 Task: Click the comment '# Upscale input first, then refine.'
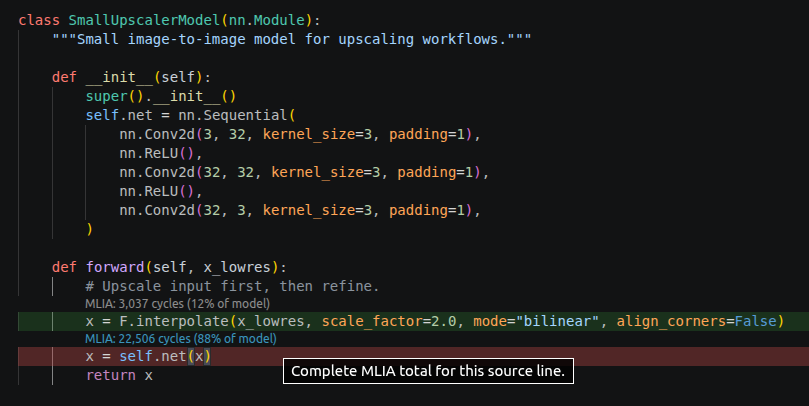tap(232, 286)
